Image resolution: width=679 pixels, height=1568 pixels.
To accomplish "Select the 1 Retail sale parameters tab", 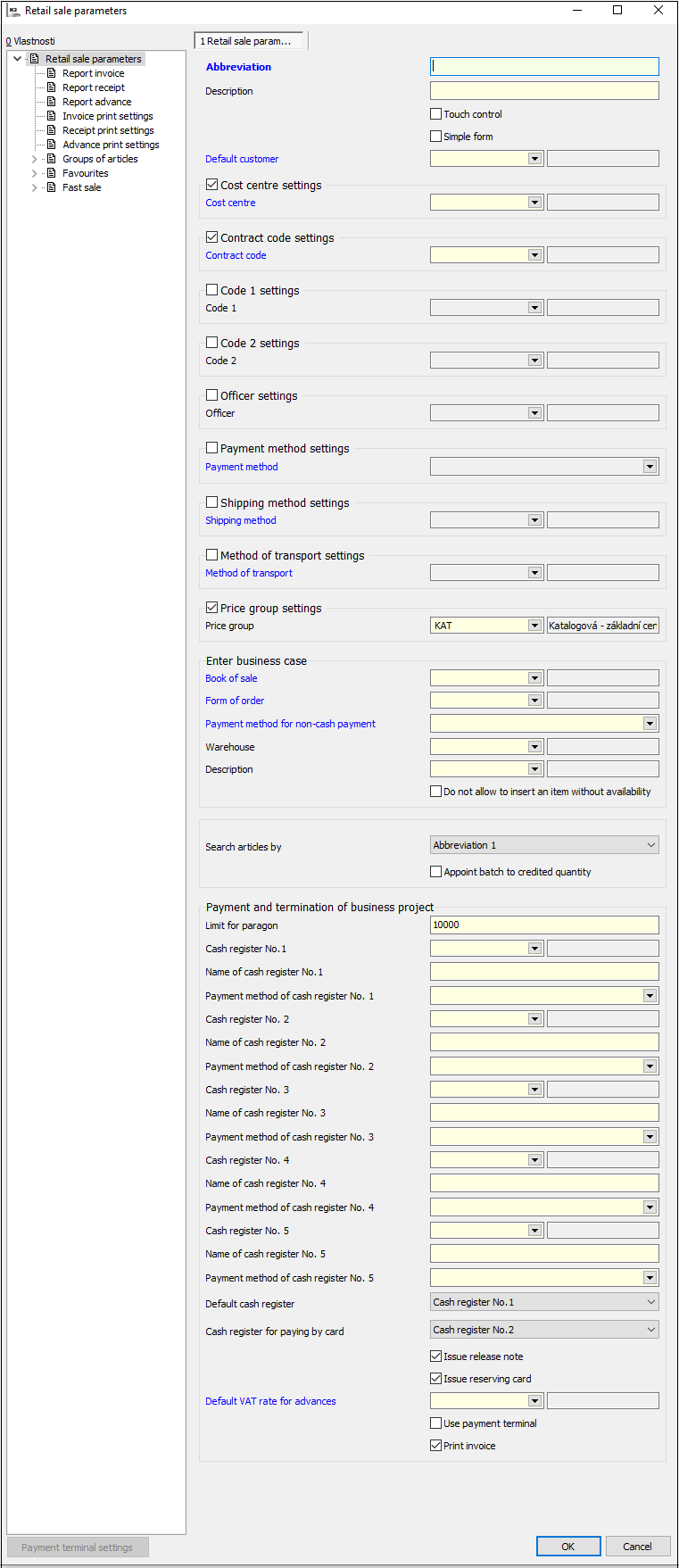I will (246, 41).
